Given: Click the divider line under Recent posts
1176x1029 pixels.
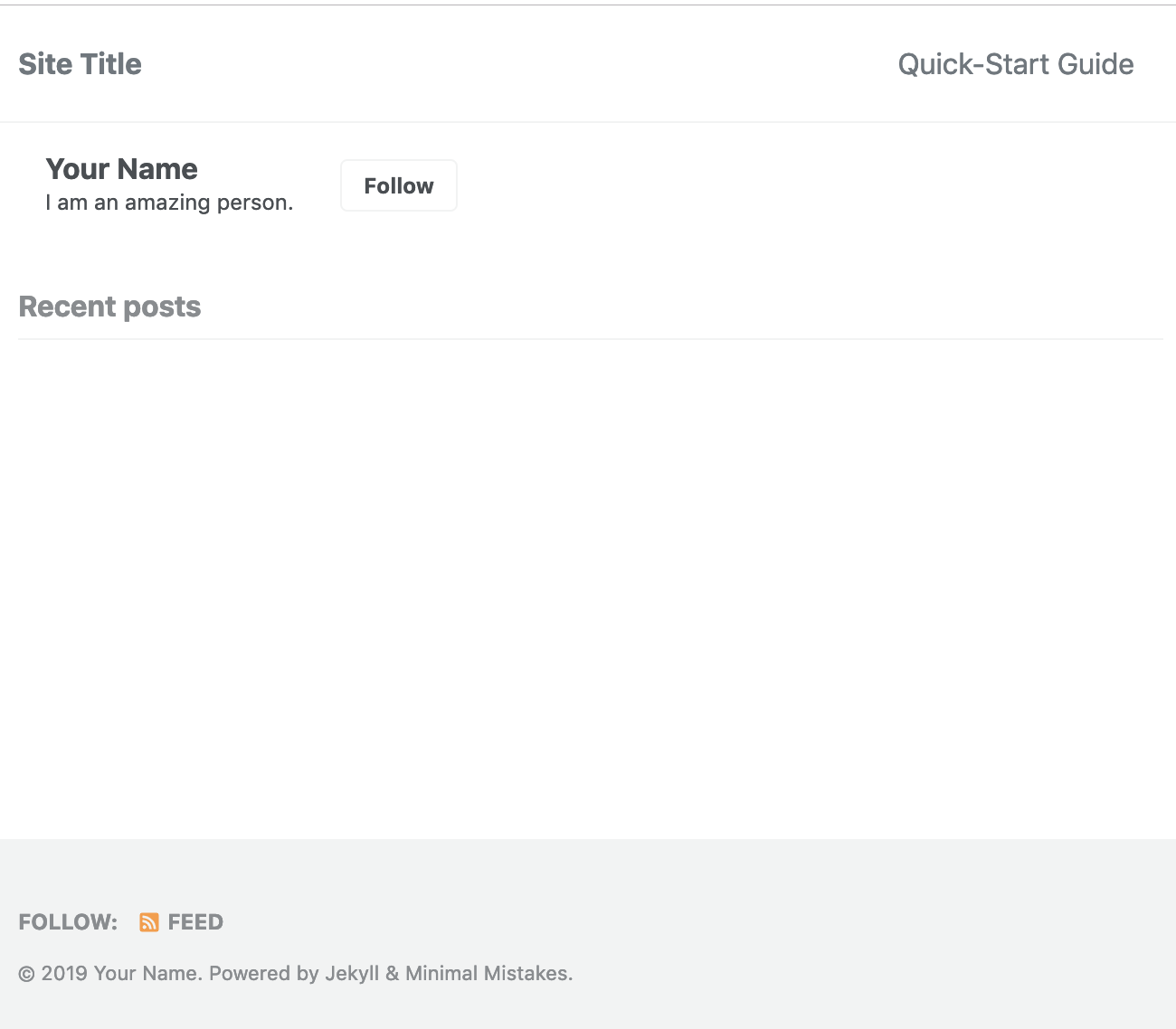Looking at the screenshot, I should click(x=590, y=339).
